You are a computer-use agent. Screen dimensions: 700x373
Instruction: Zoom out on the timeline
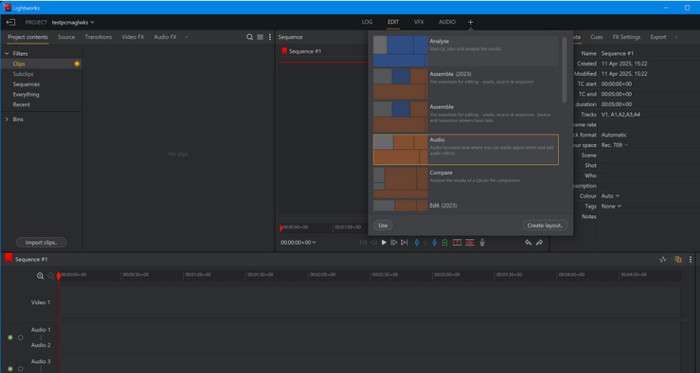click(x=51, y=276)
